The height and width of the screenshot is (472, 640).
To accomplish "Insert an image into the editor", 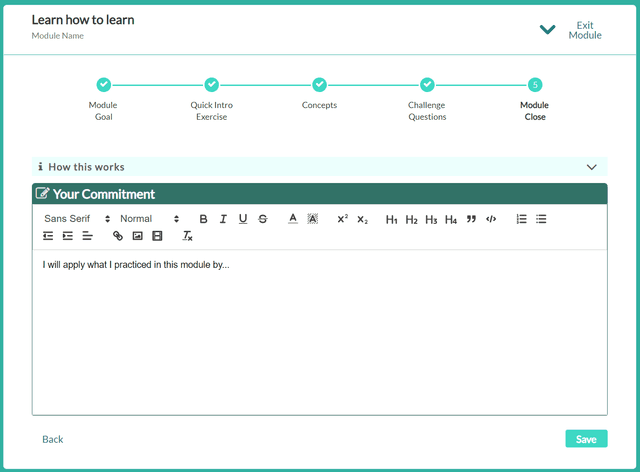I will (137, 236).
